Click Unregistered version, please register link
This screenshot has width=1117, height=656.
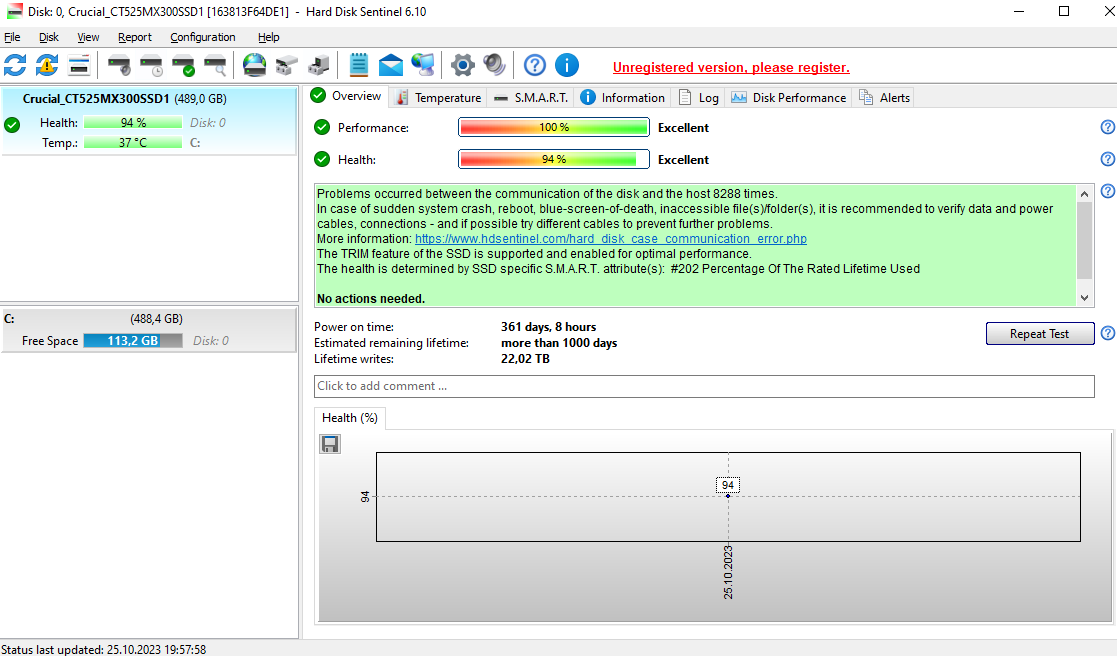[731, 68]
